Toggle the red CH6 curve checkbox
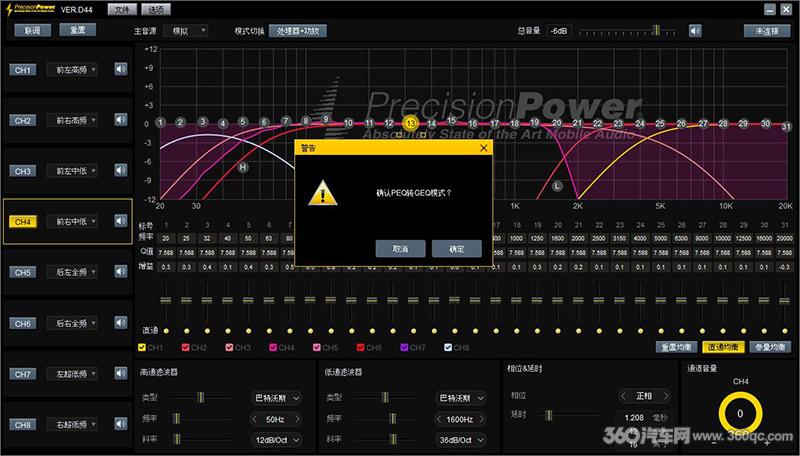 pos(360,347)
